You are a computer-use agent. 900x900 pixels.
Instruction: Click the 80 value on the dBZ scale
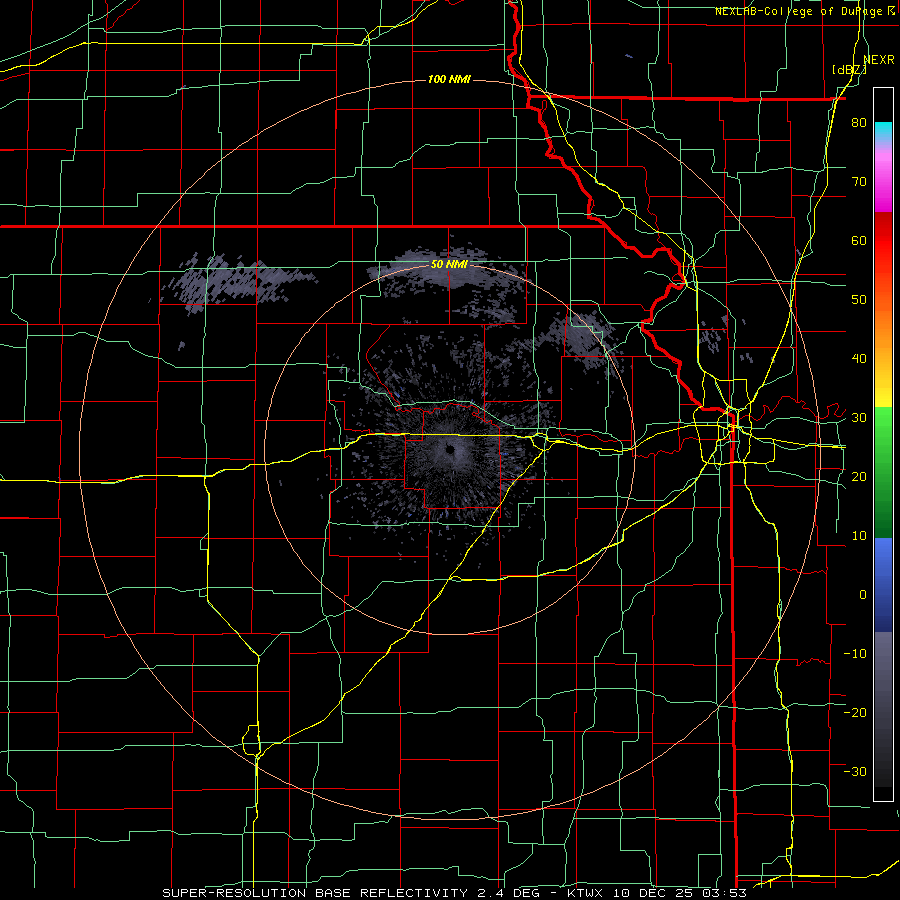pyautogui.click(x=859, y=123)
